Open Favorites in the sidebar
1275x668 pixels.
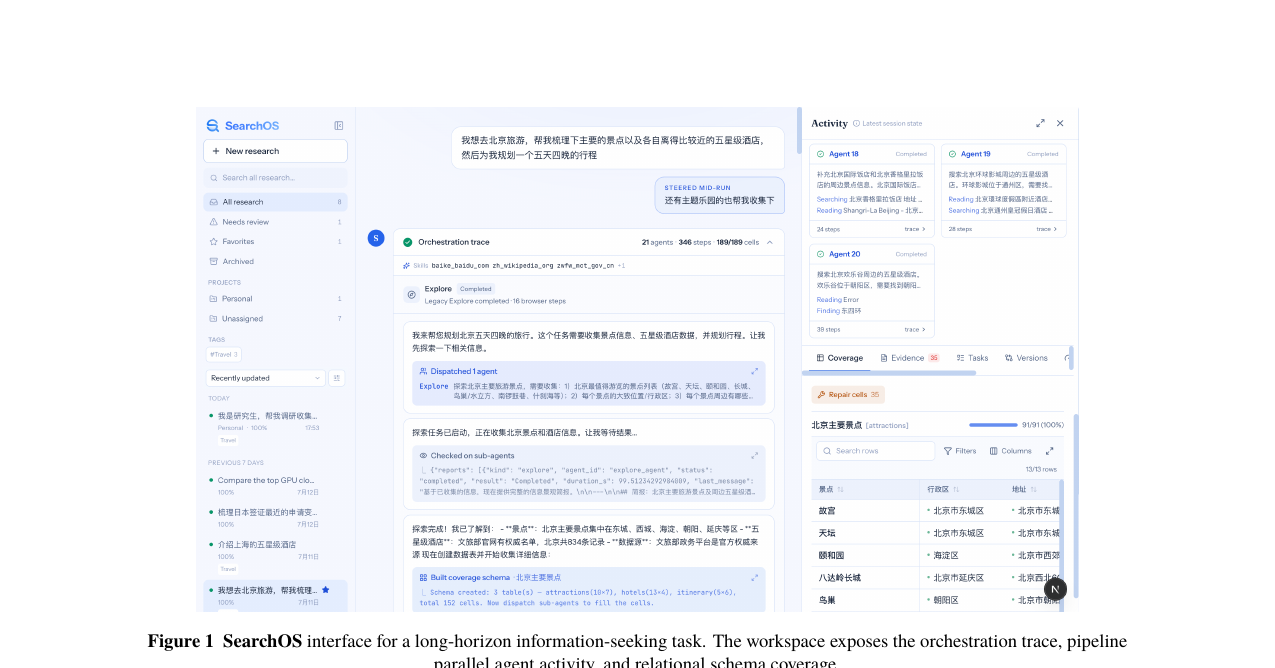click(275, 241)
